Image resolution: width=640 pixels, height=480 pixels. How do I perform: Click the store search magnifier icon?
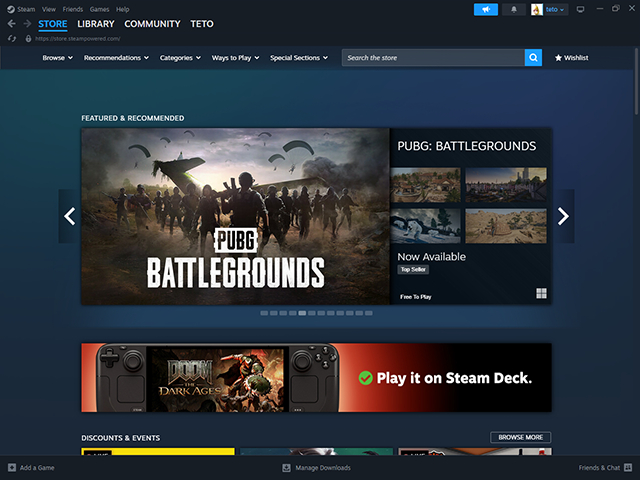point(533,58)
